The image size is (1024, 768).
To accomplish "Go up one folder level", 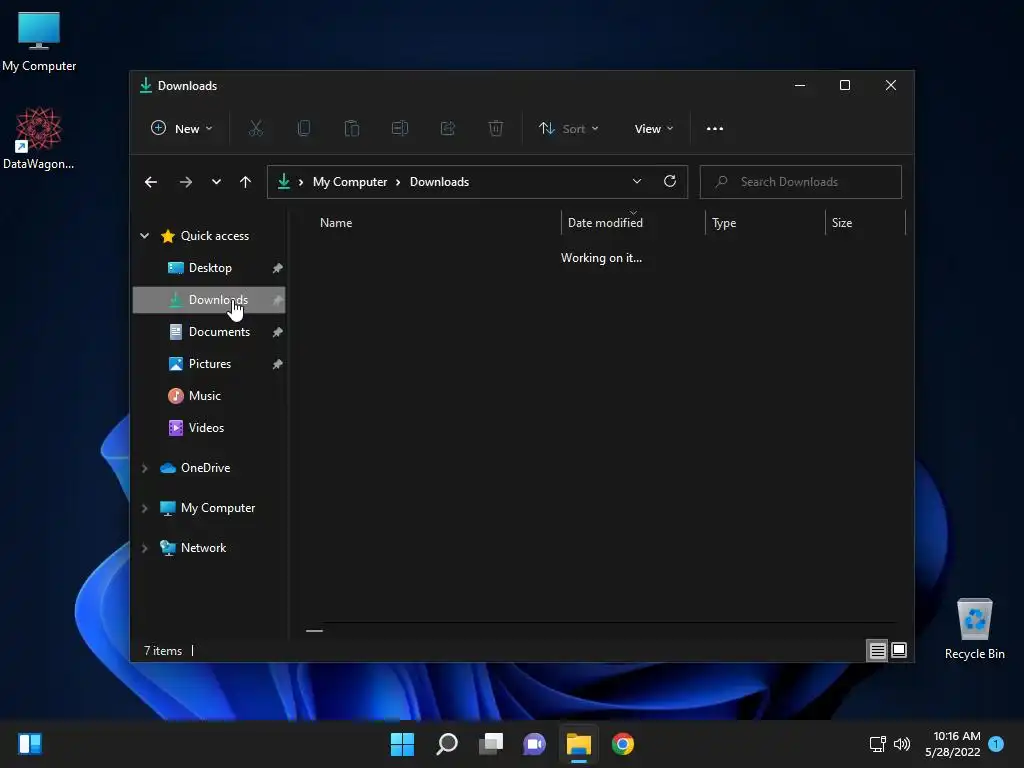I will tap(246, 182).
